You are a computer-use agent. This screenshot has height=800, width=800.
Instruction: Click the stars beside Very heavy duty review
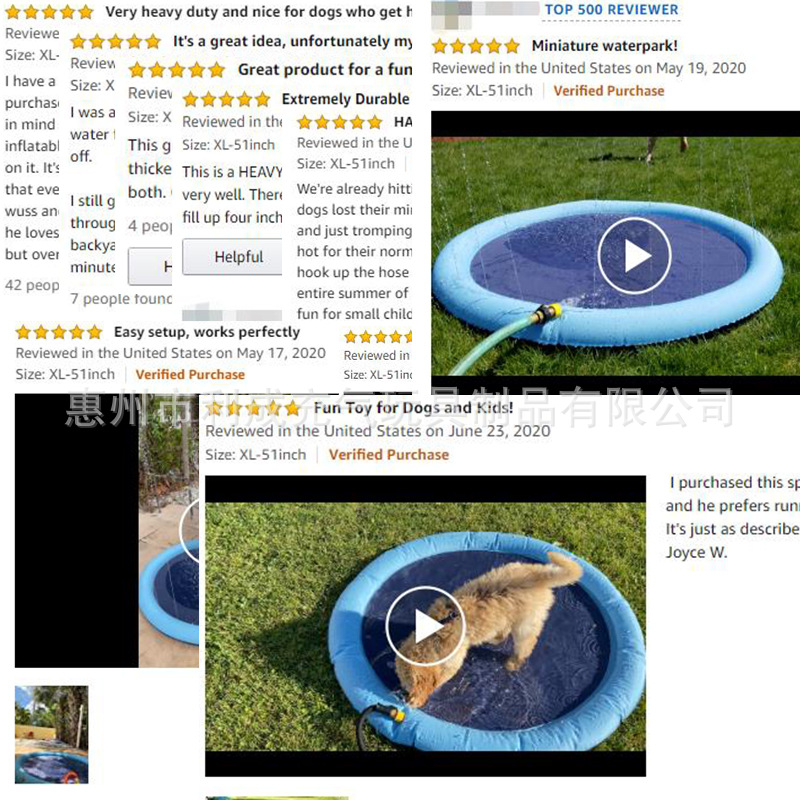(x=49, y=12)
